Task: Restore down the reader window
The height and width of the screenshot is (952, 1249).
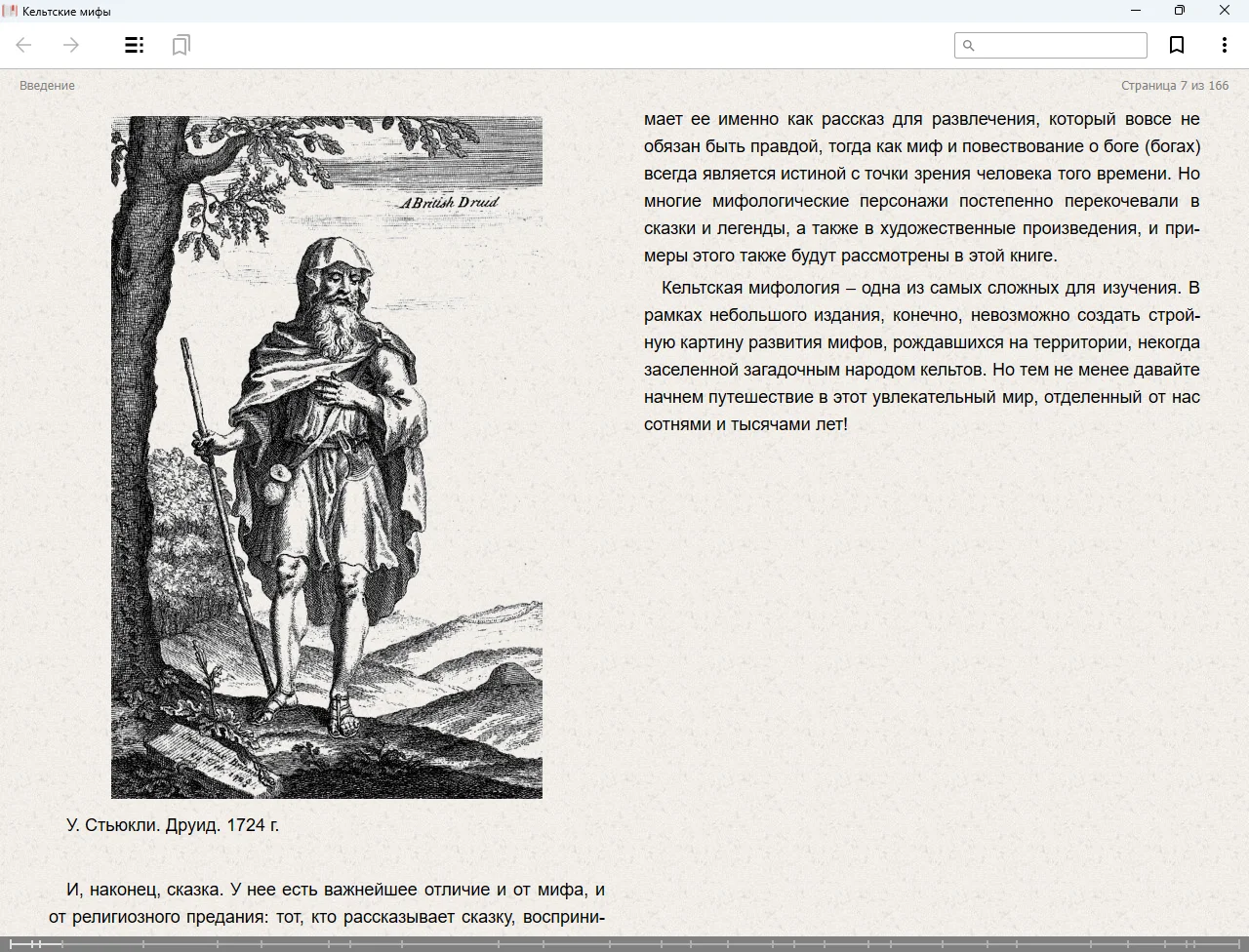Action: (x=1179, y=11)
